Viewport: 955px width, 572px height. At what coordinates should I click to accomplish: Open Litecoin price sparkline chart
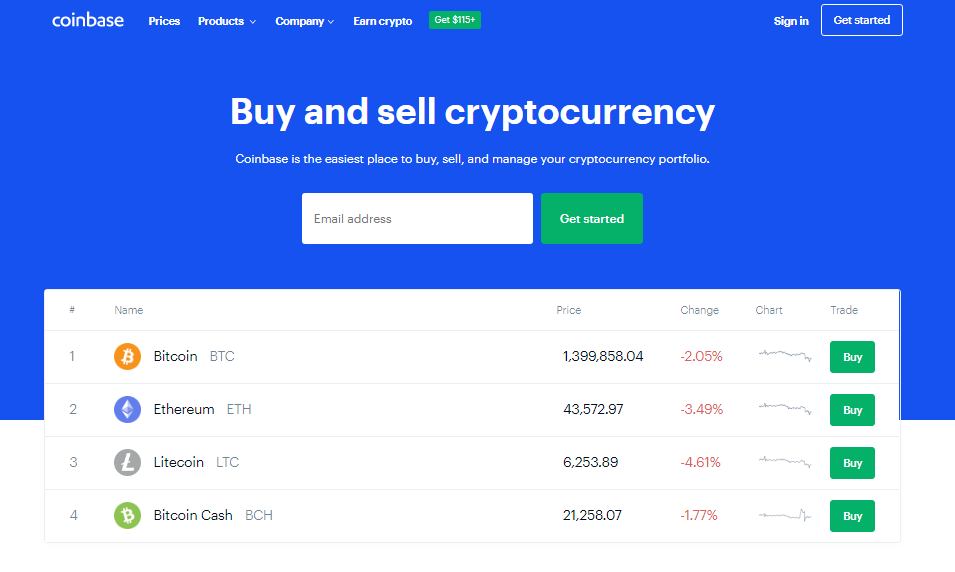click(784, 461)
